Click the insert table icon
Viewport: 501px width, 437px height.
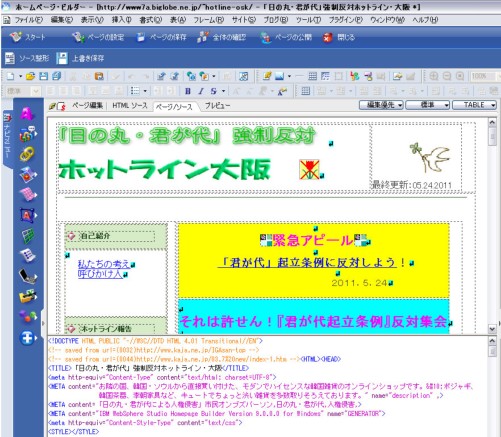(x=312, y=76)
